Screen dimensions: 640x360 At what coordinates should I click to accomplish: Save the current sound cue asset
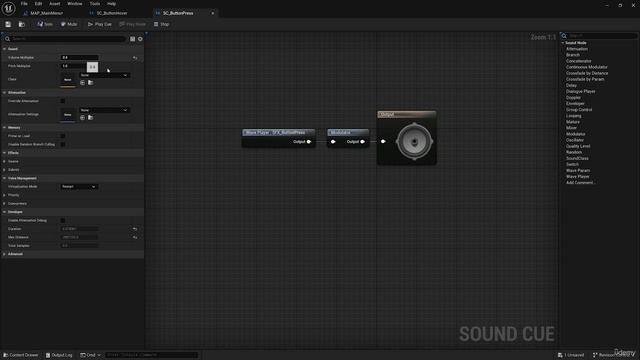click(8, 24)
